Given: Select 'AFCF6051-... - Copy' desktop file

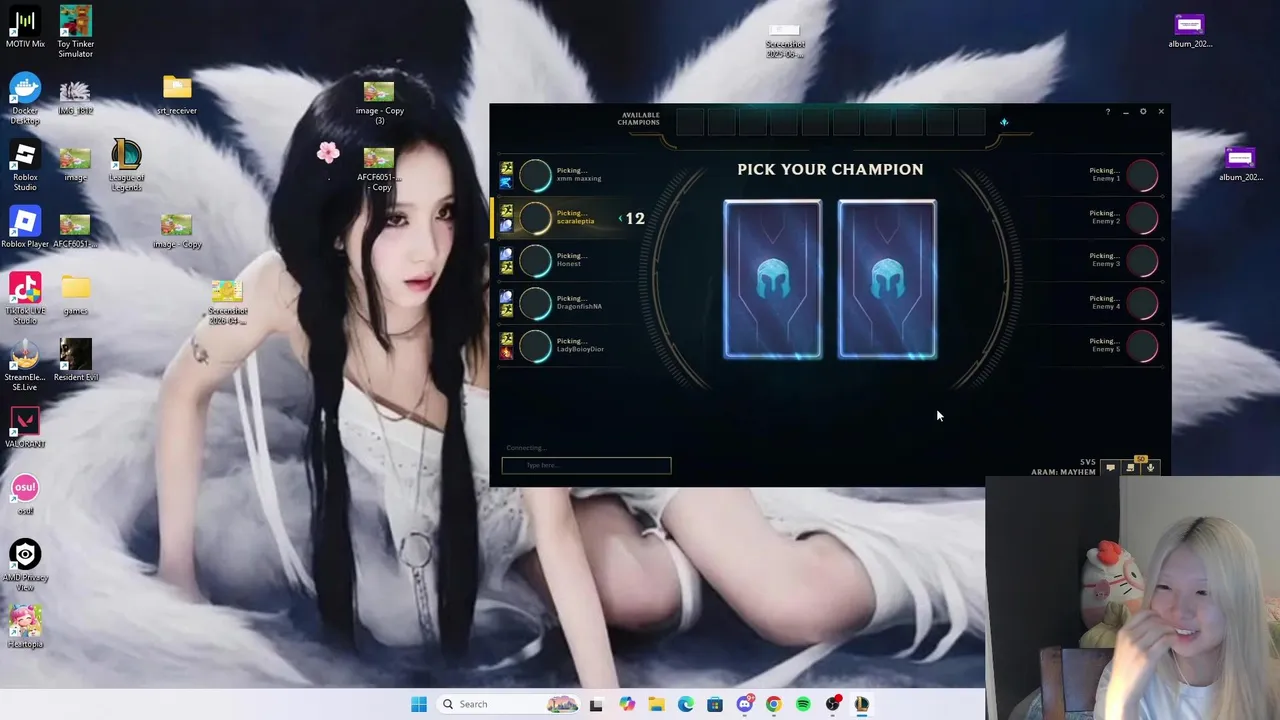Looking at the screenshot, I should (x=379, y=170).
